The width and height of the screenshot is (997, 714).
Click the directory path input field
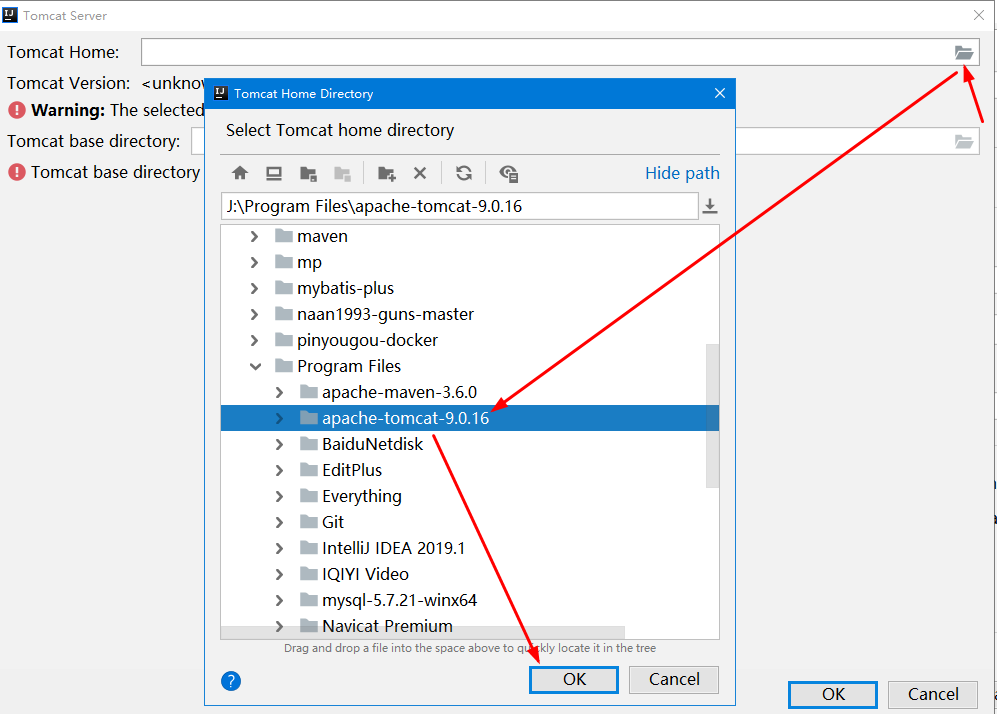point(460,206)
